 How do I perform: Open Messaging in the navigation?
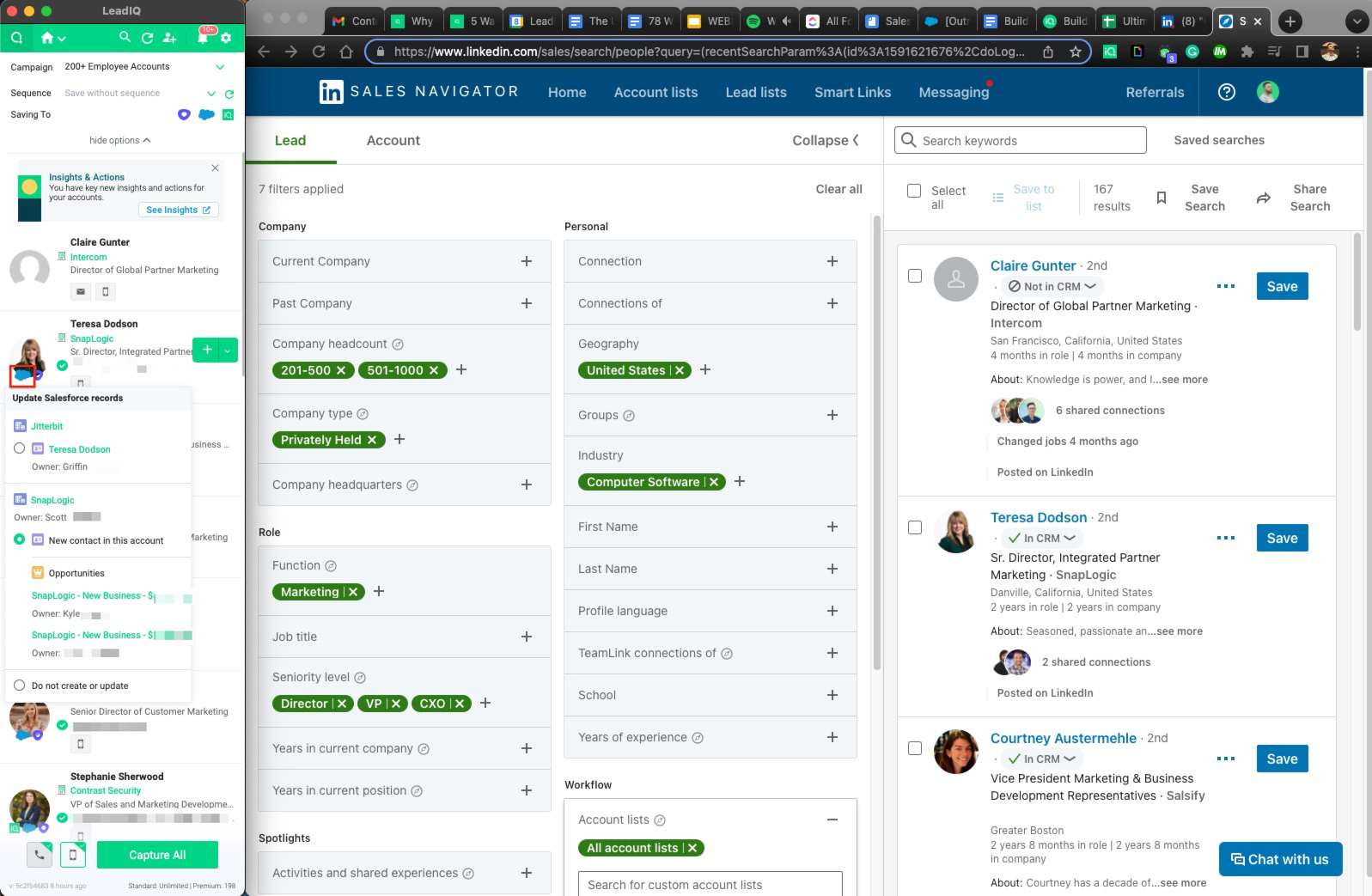point(954,92)
